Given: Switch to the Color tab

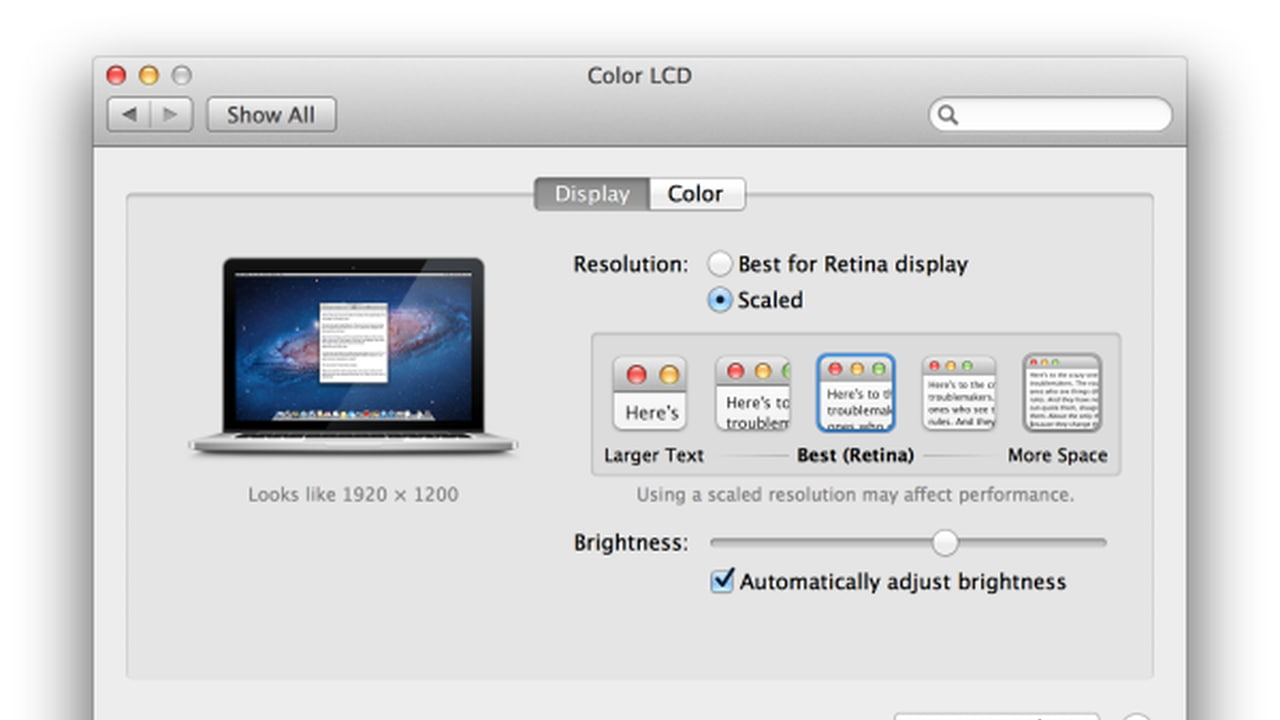Looking at the screenshot, I should coord(697,194).
